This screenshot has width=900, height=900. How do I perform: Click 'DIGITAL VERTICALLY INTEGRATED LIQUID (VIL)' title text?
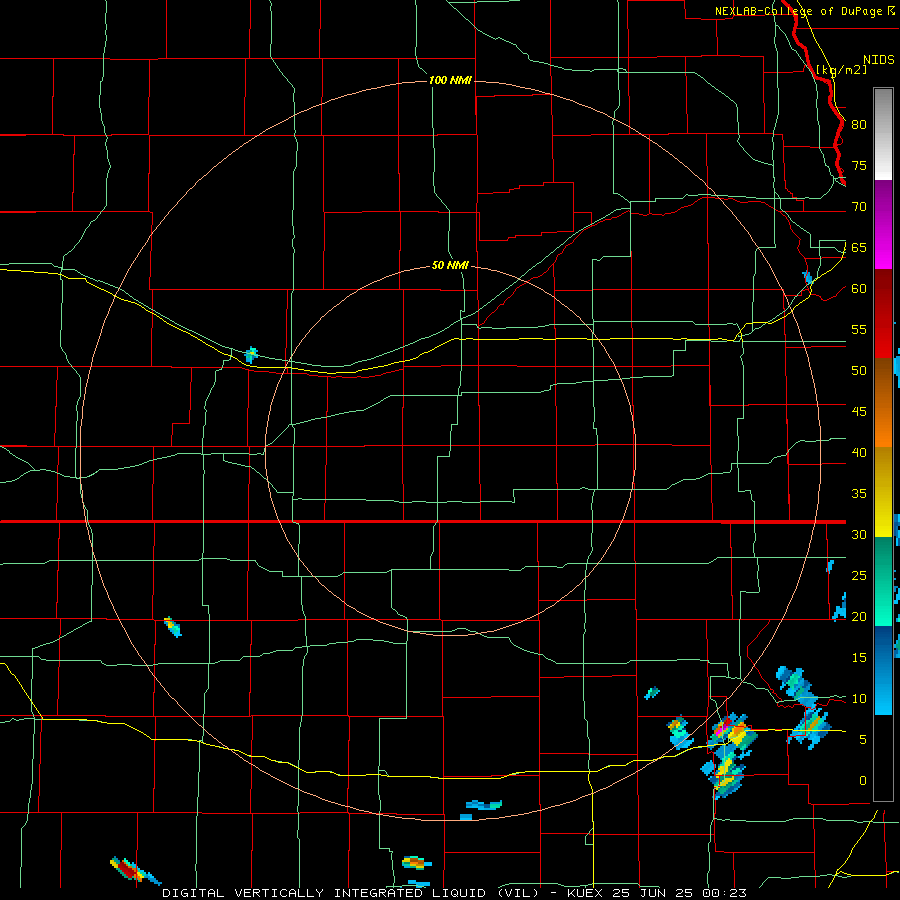[351, 893]
